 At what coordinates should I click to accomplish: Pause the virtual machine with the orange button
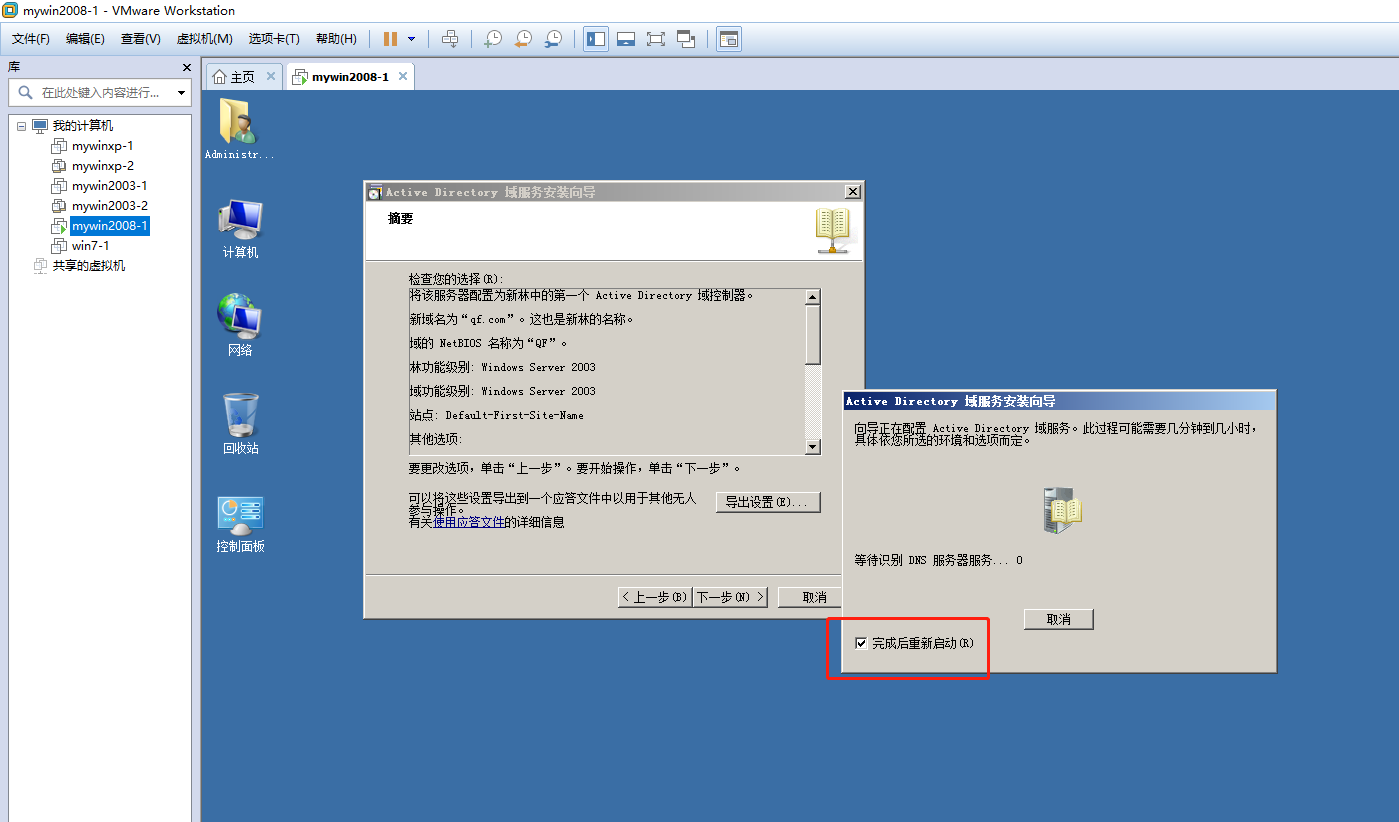390,39
